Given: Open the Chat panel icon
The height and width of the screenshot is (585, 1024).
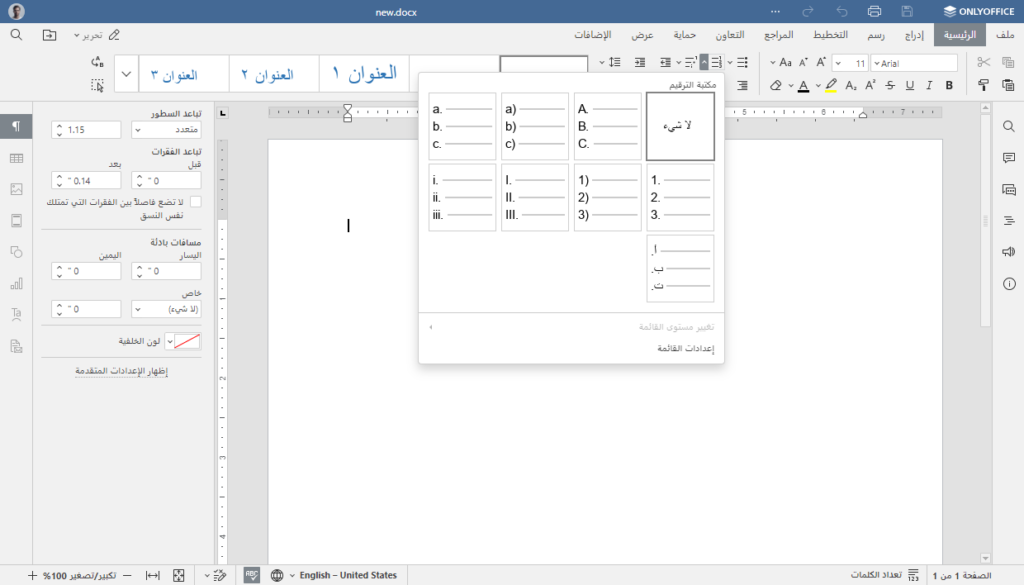Looking at the screenshot, I should click(x=1011, y=189).
